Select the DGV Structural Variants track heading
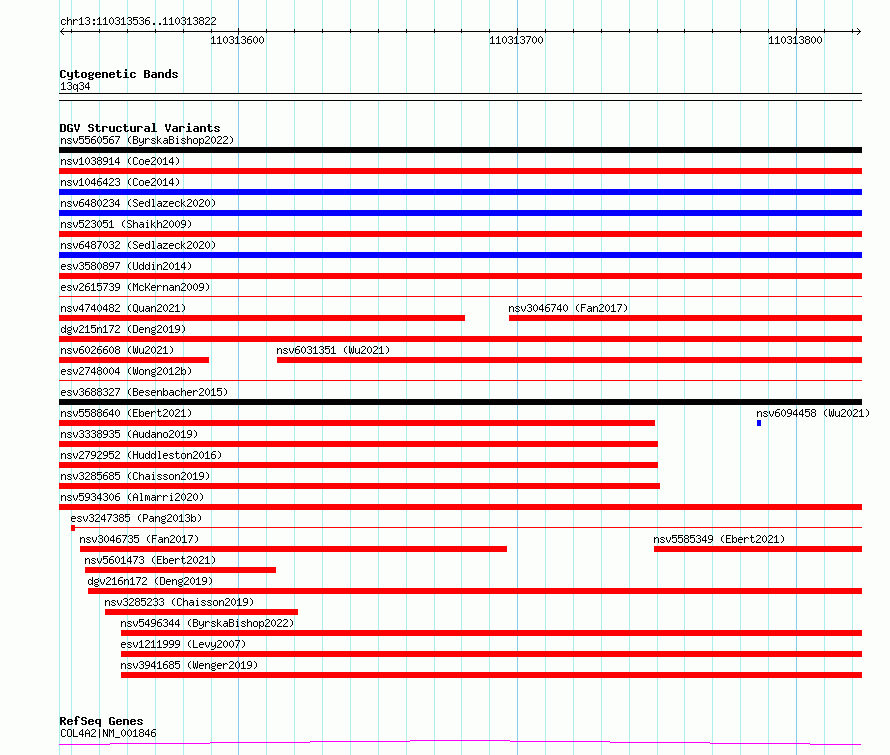 [x=140, y=128]
